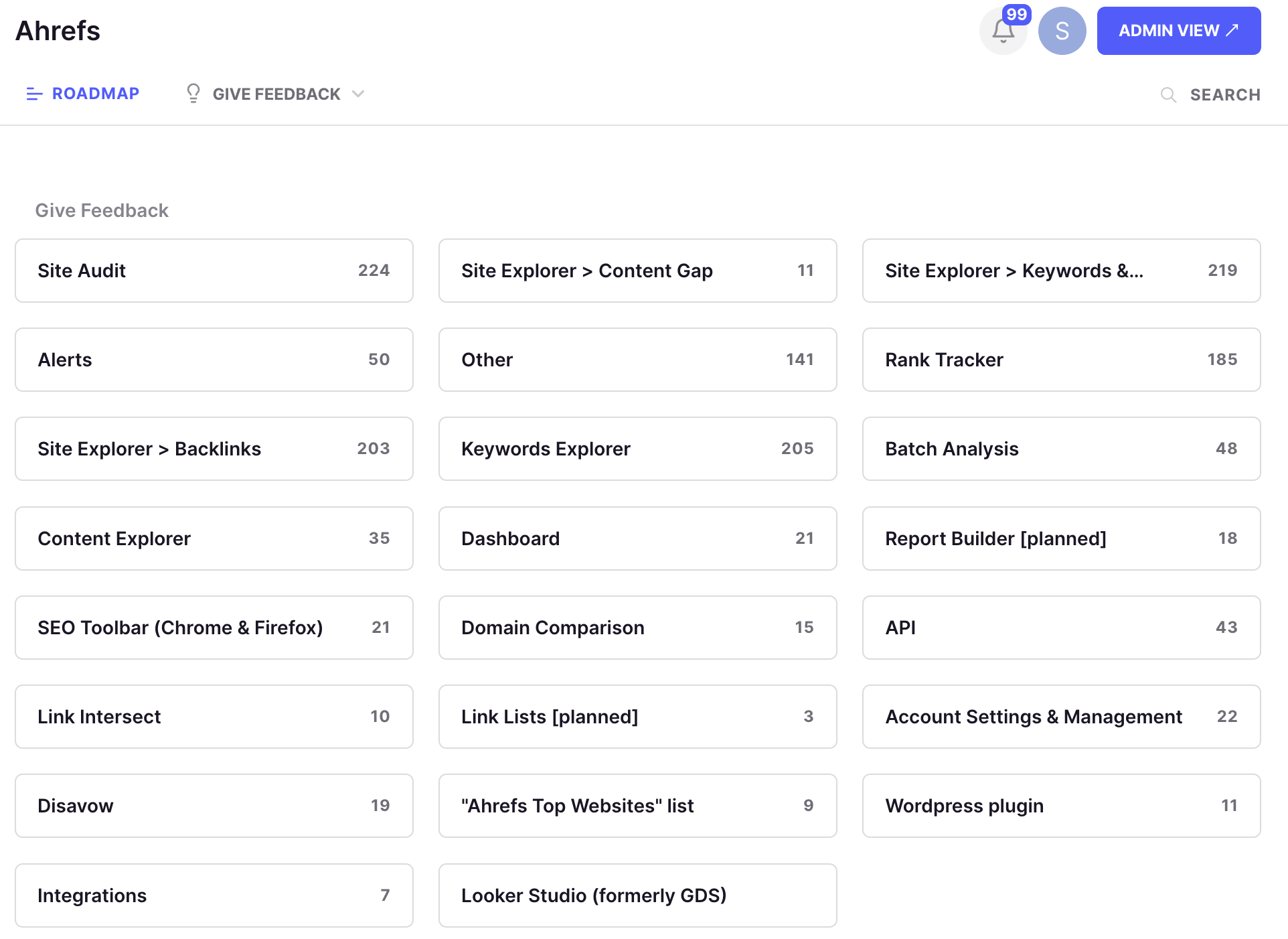Viewport: 1288px width, 939px height.
Task: Select the GIVE FEEDBACK tab
Action: (x=276, y=93)
